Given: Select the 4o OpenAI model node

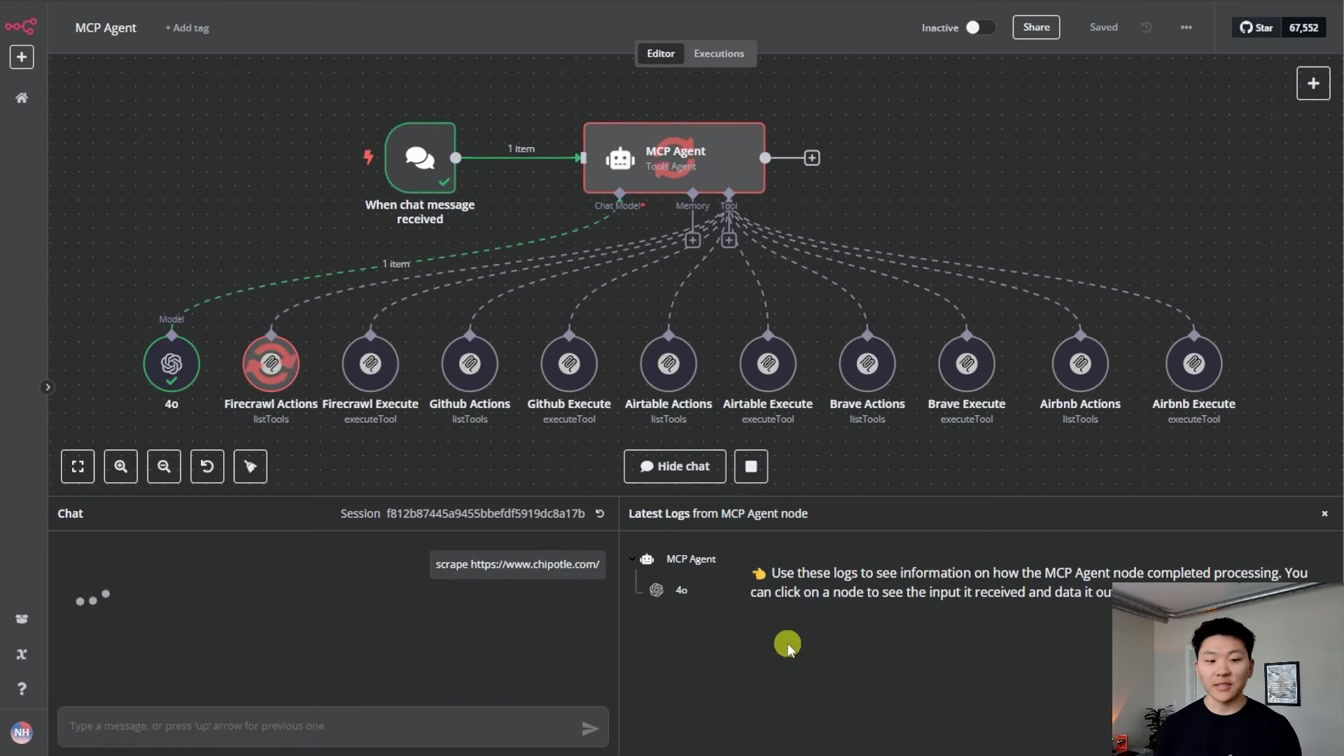Looking at the screenshot, I should tap(171, 364).
